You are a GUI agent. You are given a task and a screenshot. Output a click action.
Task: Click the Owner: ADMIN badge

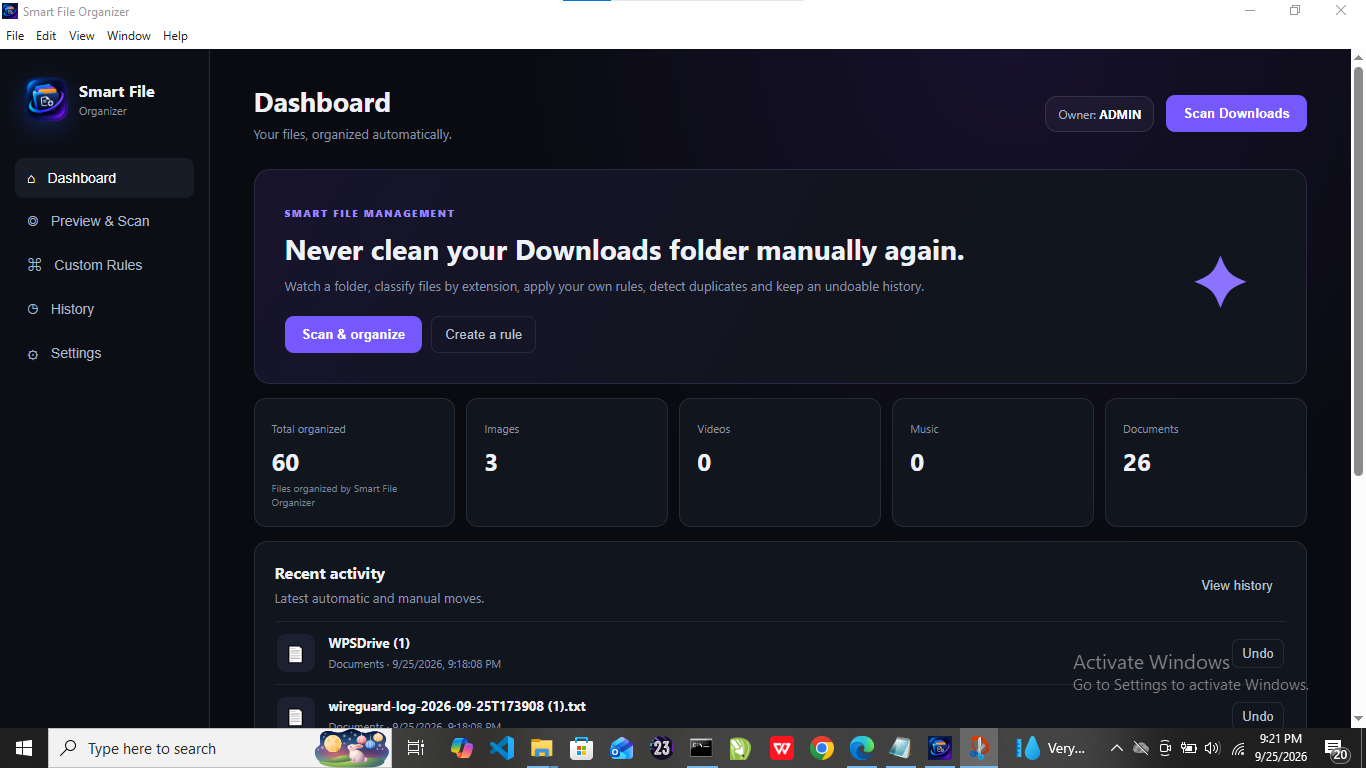click(x=1099, y=114)
